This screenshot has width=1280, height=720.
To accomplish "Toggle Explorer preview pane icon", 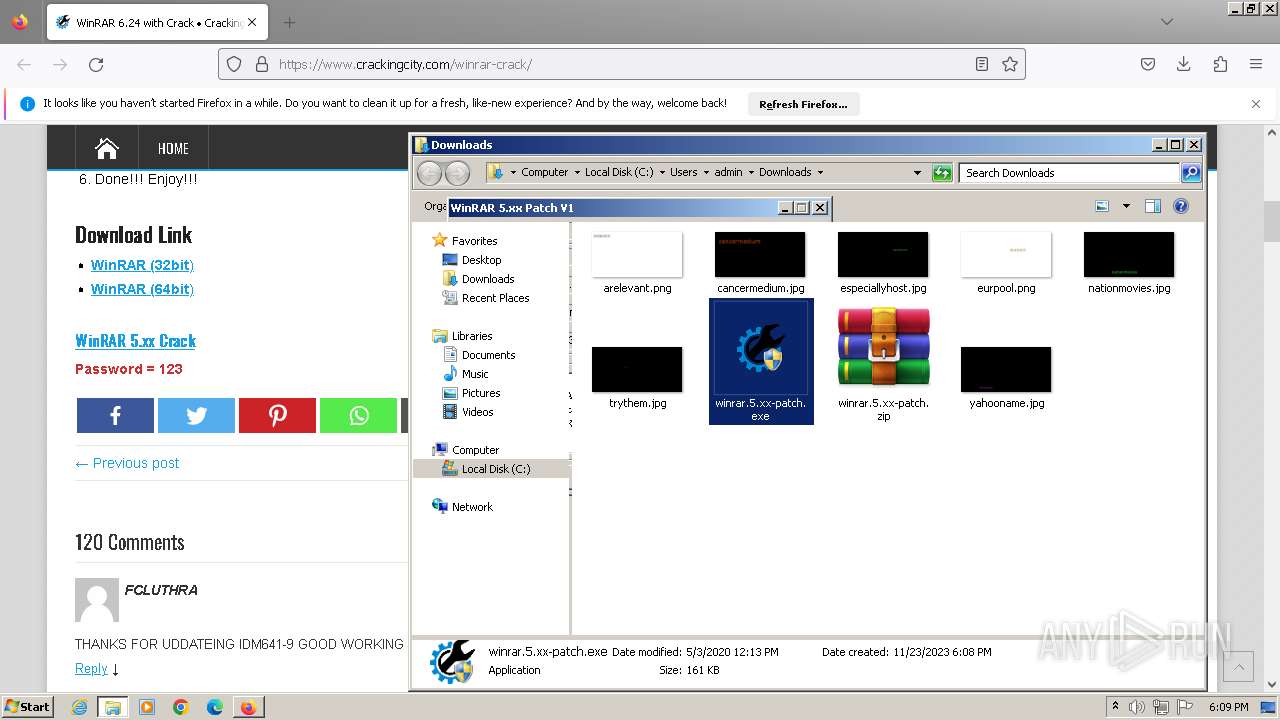I will tap(1152, 207).
